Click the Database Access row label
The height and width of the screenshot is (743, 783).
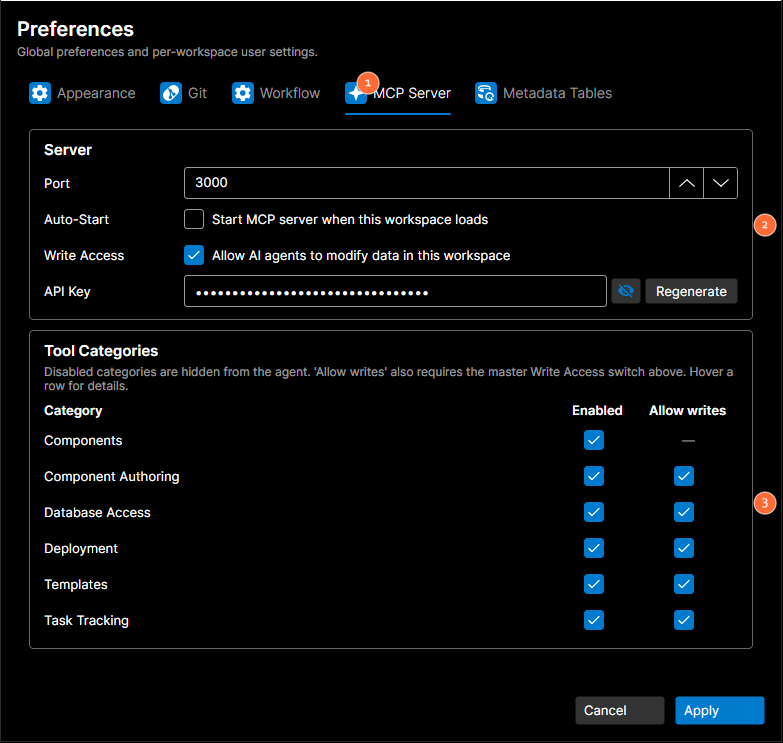click(x=97, y=512)
